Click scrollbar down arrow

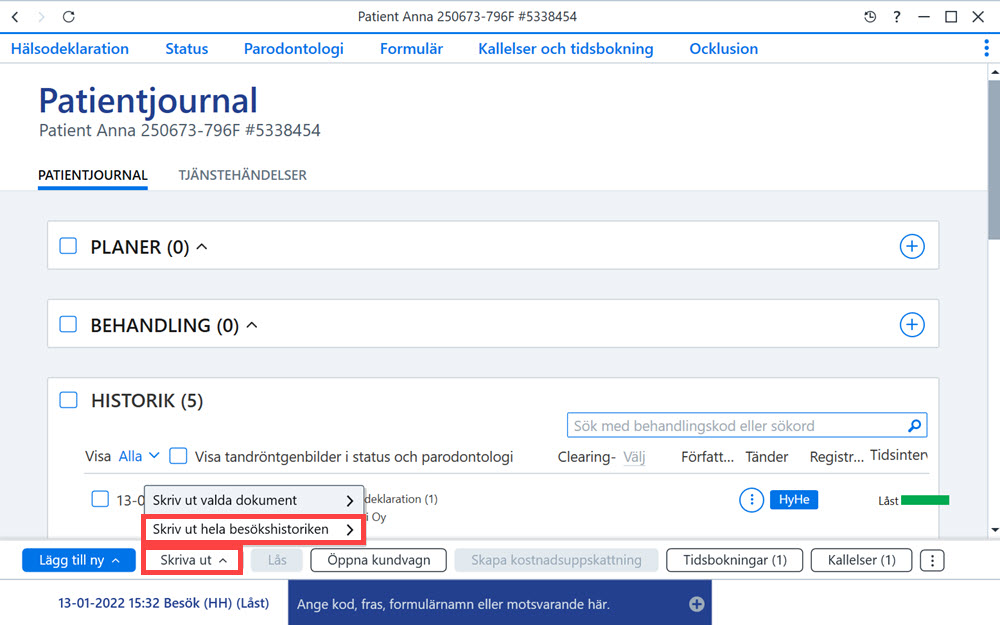994,530
